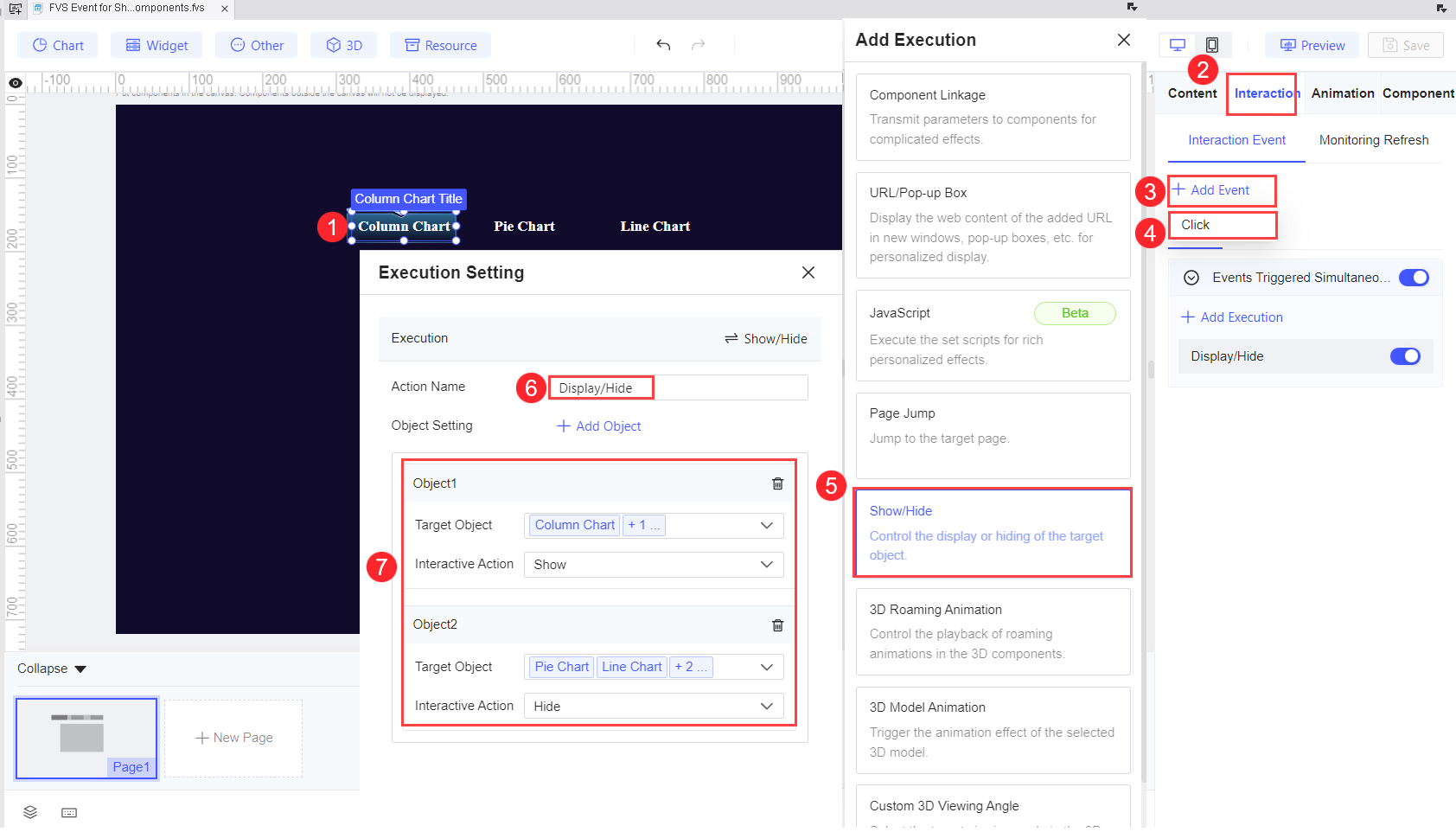
Task: Close the Add Execution panel
Action: click(1124, 40)
